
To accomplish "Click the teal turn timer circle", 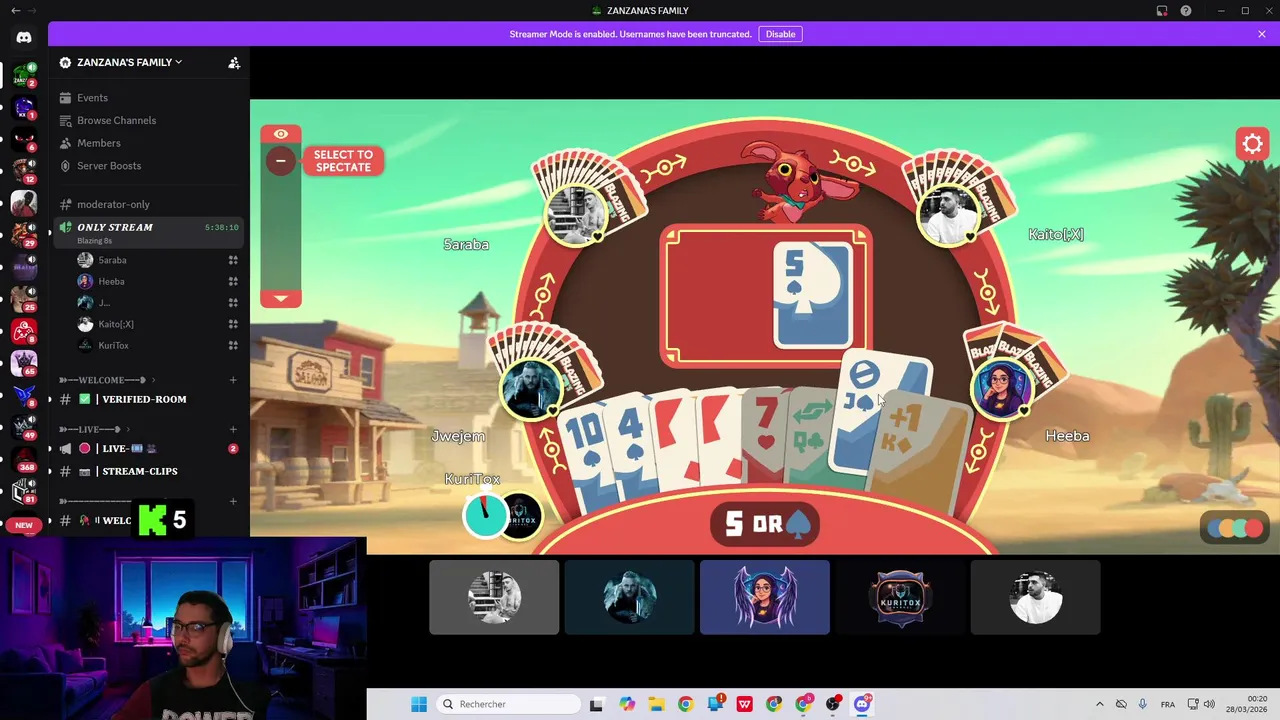I will (x=485, y=516).
